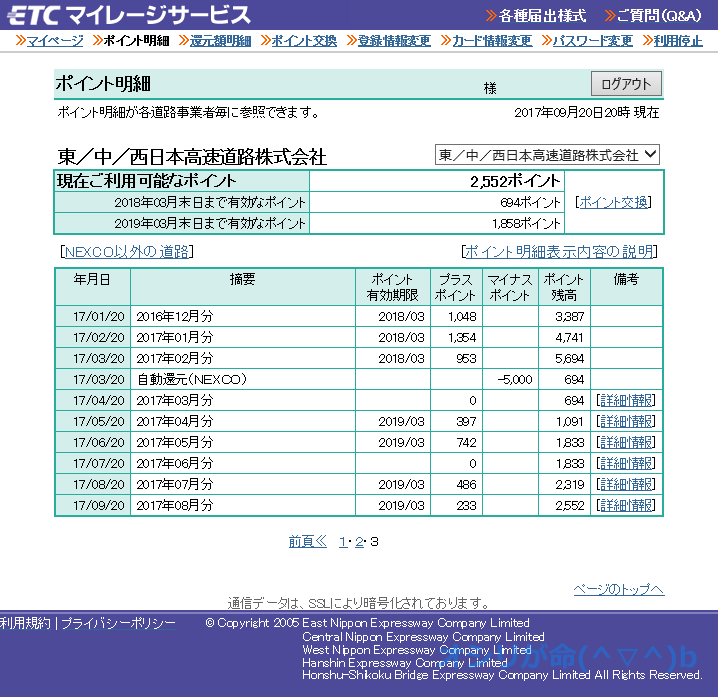Select the 摘要 column header
This screenshot has height=697, width=718.
point(243,287)
